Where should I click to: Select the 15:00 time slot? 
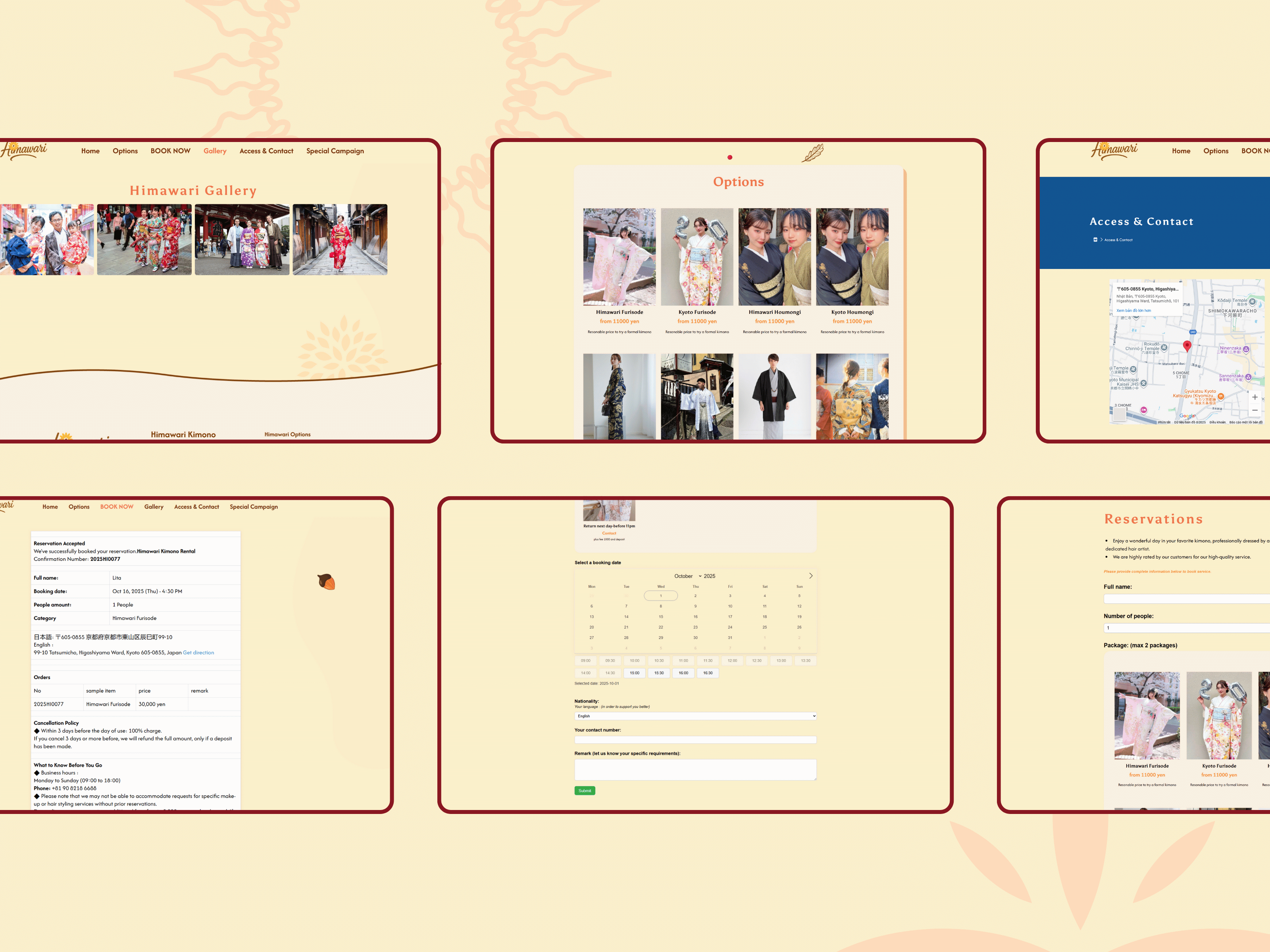pos(635,673)
